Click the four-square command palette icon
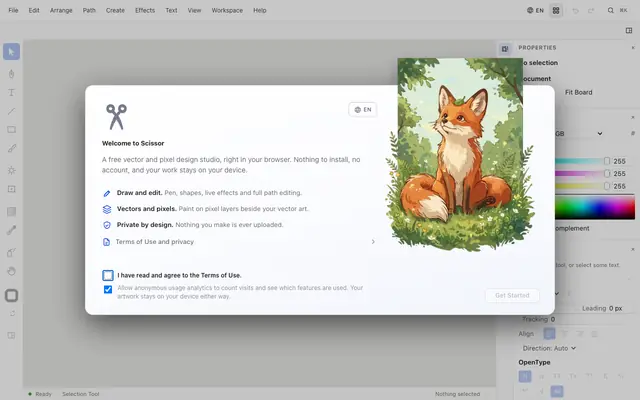 tap(556, 11)
